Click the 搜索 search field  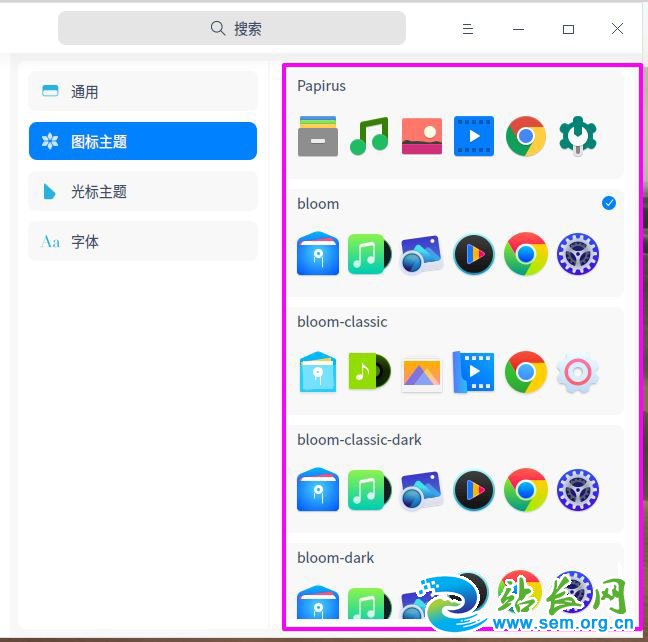click(x=232, y=29)
